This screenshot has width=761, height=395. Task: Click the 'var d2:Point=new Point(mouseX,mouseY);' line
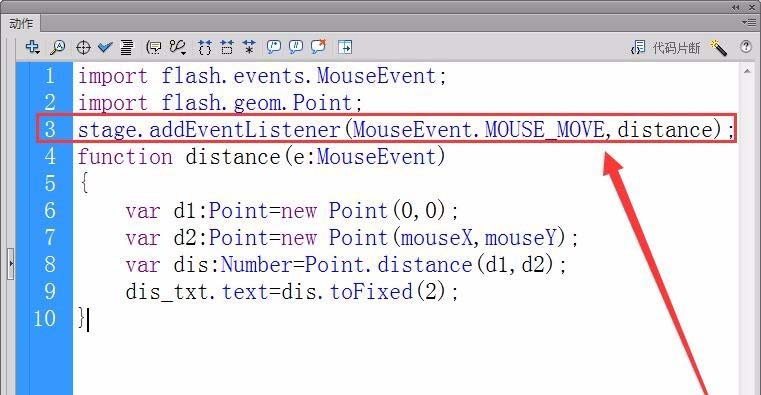click(x=352, y=238)
